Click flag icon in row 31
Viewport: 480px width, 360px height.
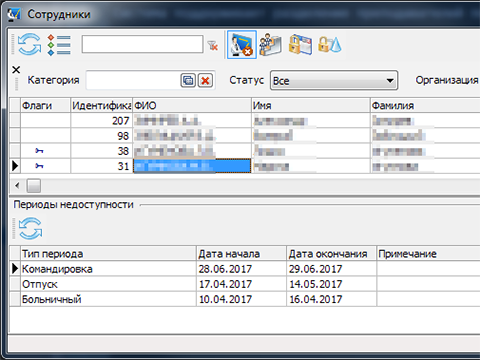pos(39,166)
